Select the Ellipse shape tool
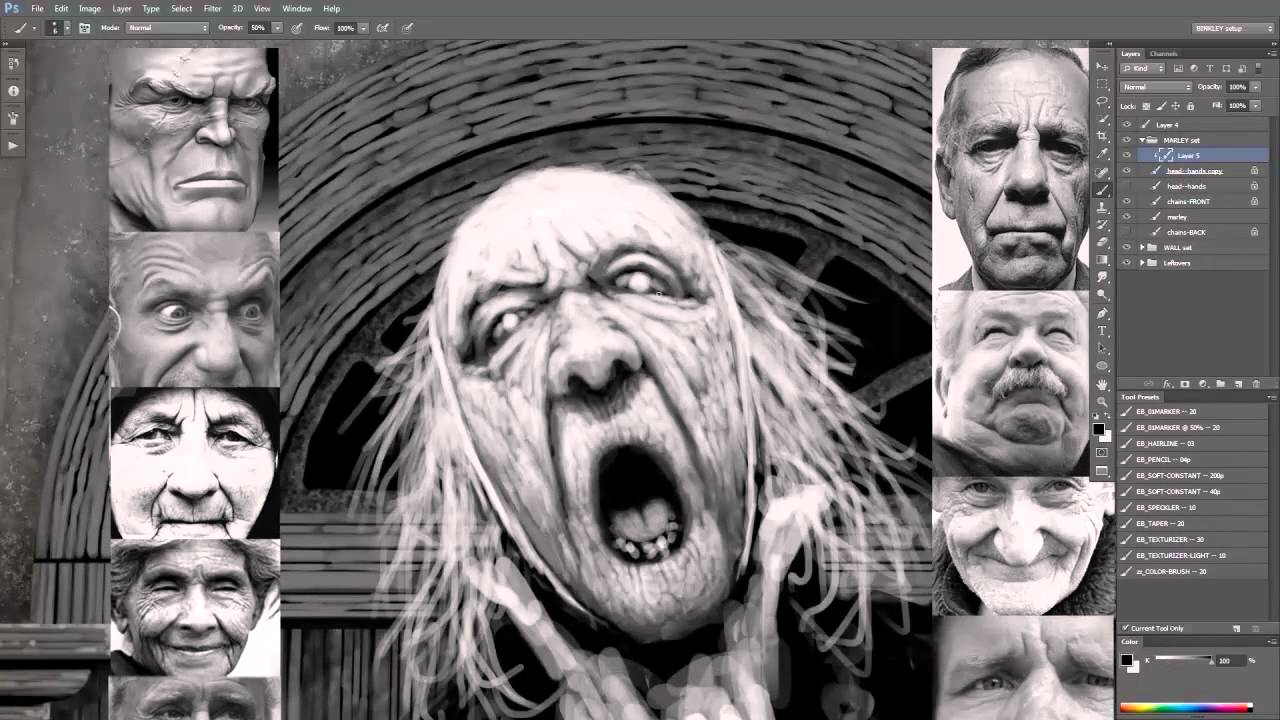The width and height of the screenshot is (1280, 720). pos(1102,366)
